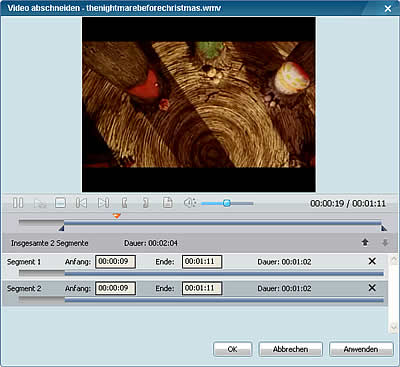
Task: Click the main timeline track bar
Action: point(200,222)
